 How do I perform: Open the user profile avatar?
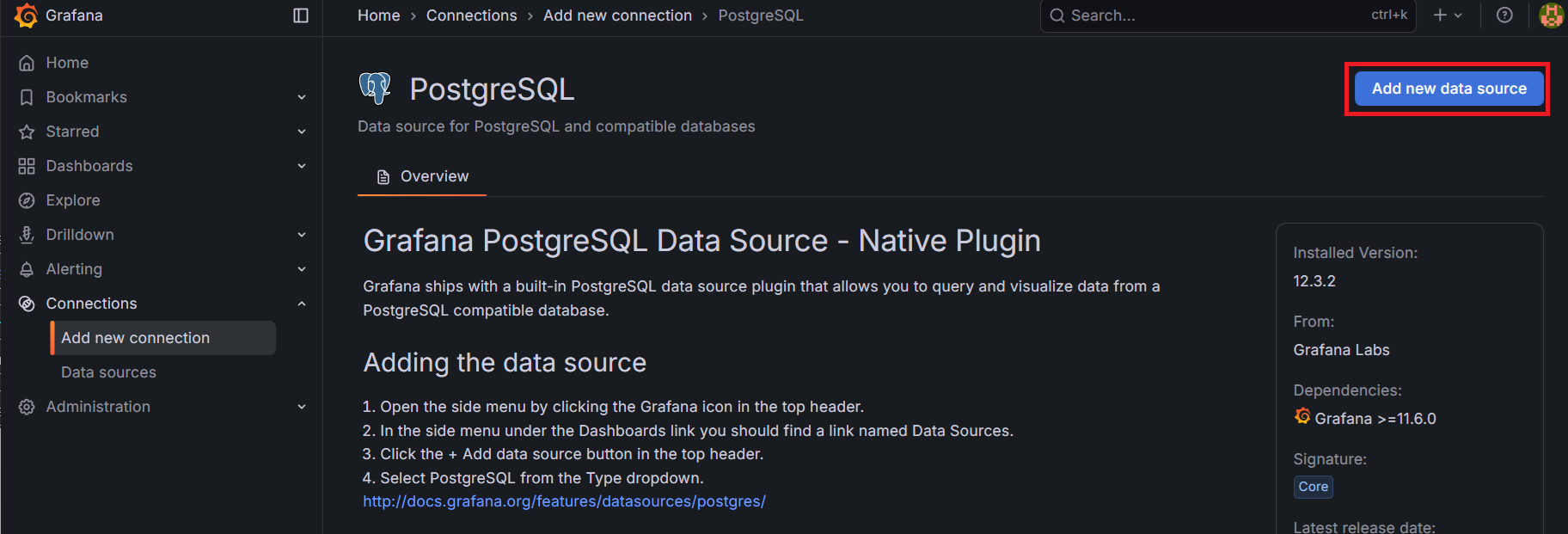[x=1551, y=15]
